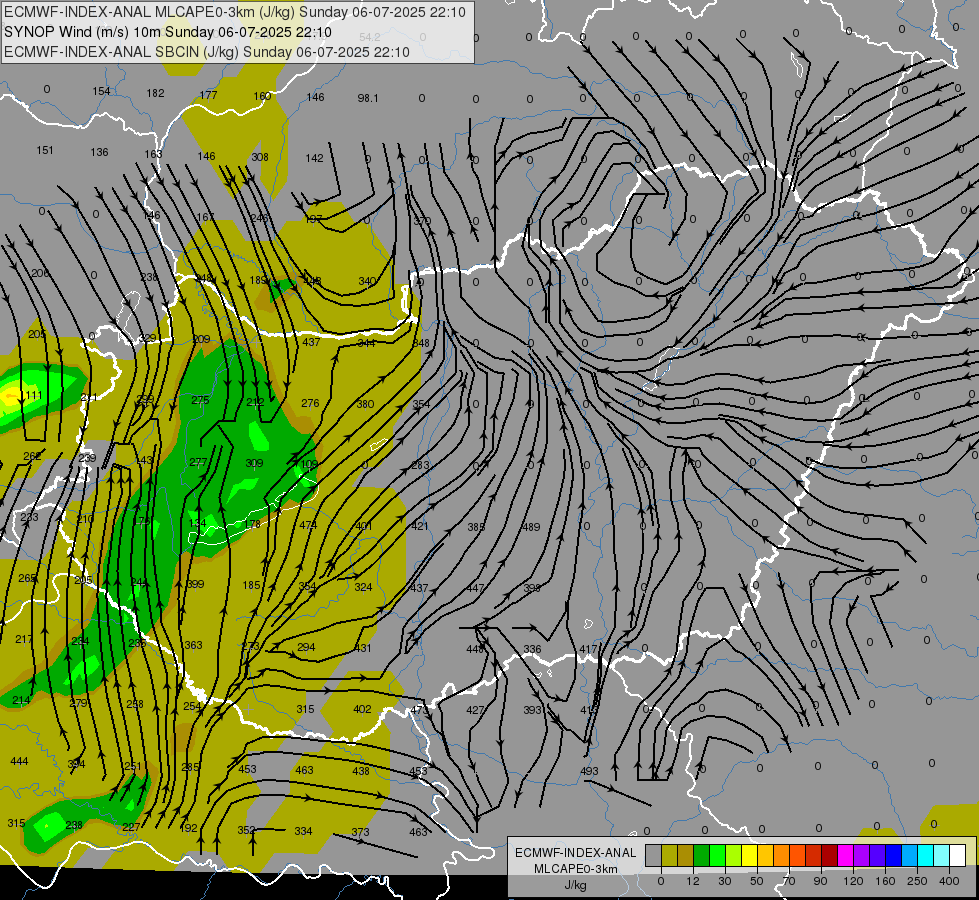The width and height of the screenshot is (979, 900).
Task: Click the map value 447
Action: 475,588
